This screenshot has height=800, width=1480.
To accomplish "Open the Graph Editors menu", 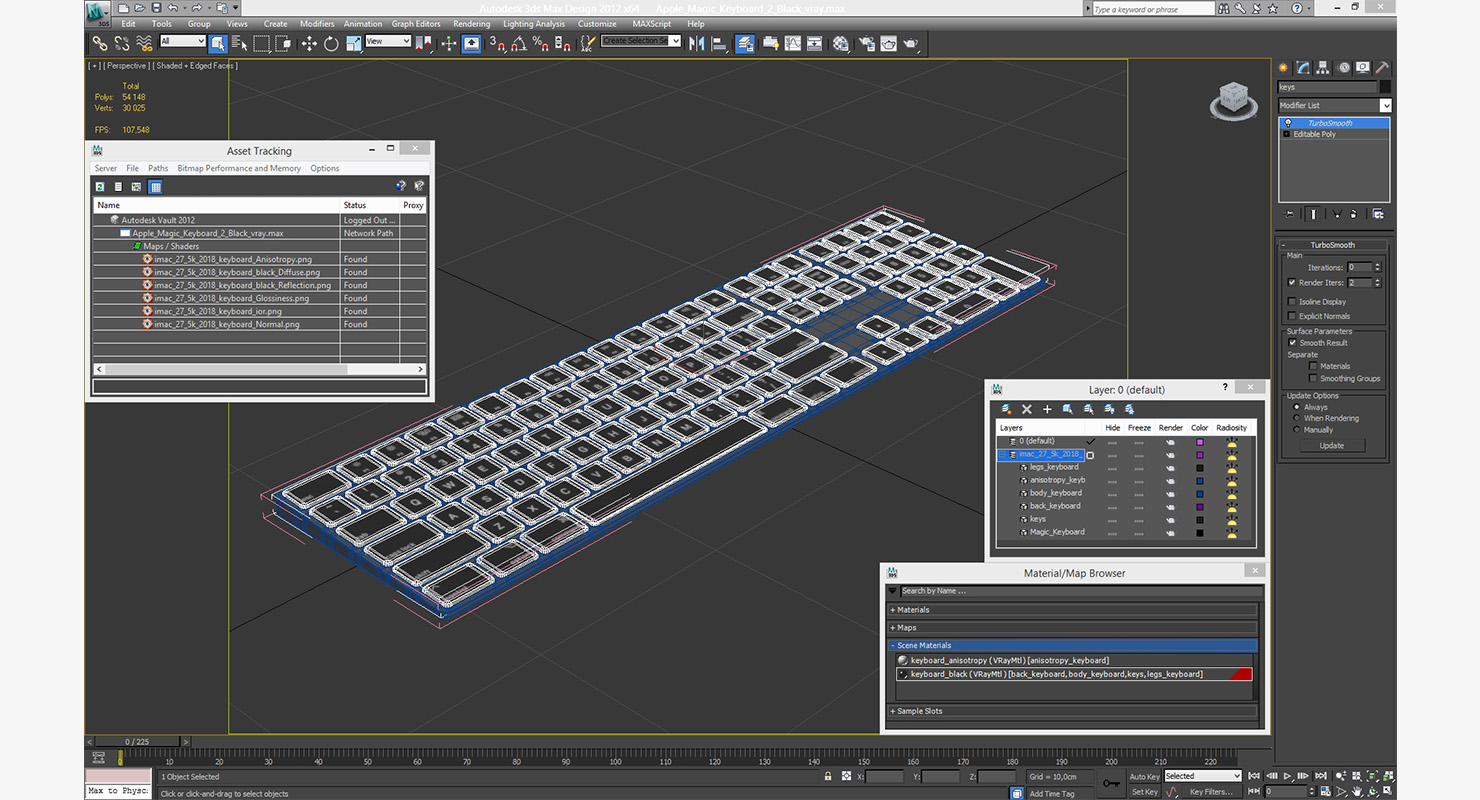I will coord(416,24).
